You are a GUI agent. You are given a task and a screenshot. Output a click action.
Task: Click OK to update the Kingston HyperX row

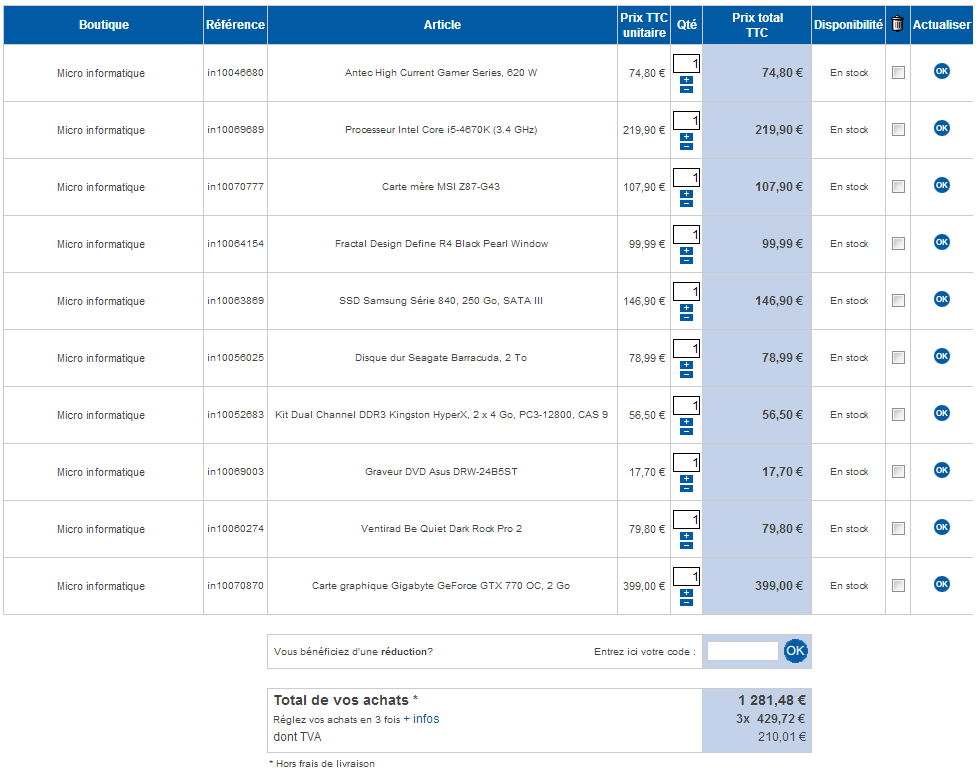[942, 413]
